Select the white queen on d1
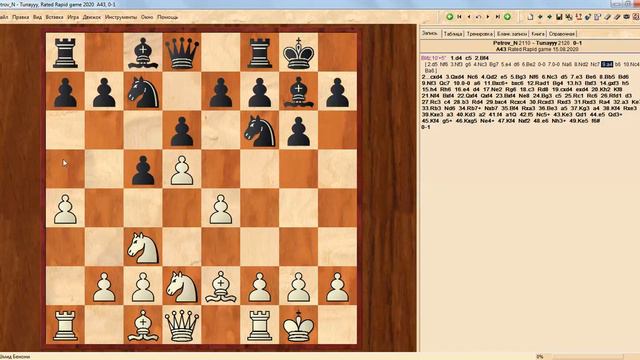The height and width of the screenshot is (360, 640). pyautogui.click(x=182, y=325)
